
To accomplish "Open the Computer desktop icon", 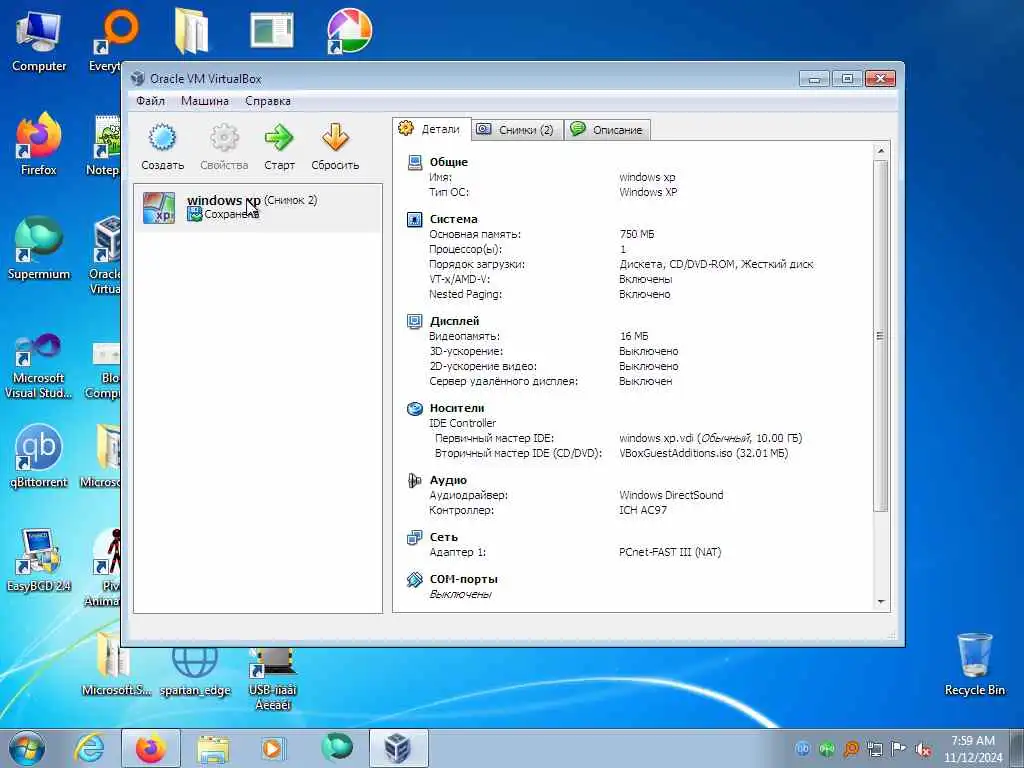I will pos(39,41).
